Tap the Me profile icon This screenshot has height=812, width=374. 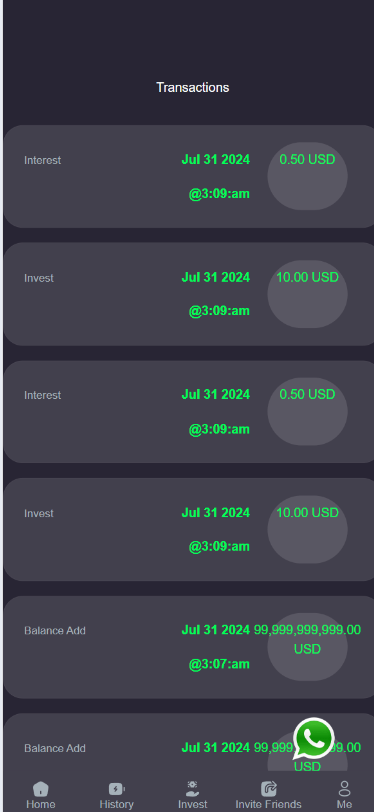344,789
